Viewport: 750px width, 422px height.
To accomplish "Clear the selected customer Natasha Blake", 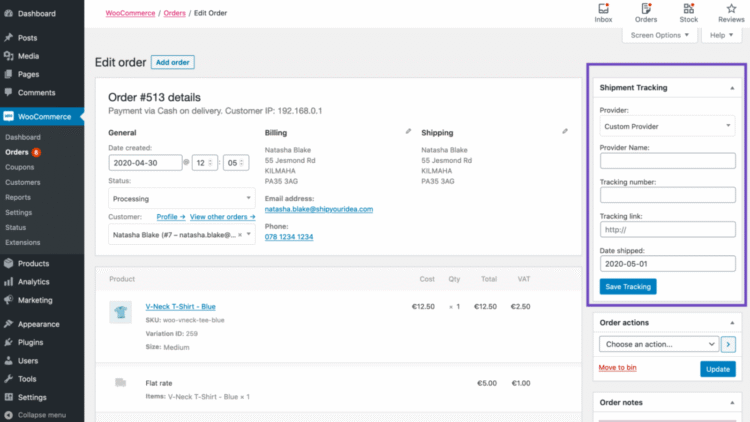I will (240, 234).
